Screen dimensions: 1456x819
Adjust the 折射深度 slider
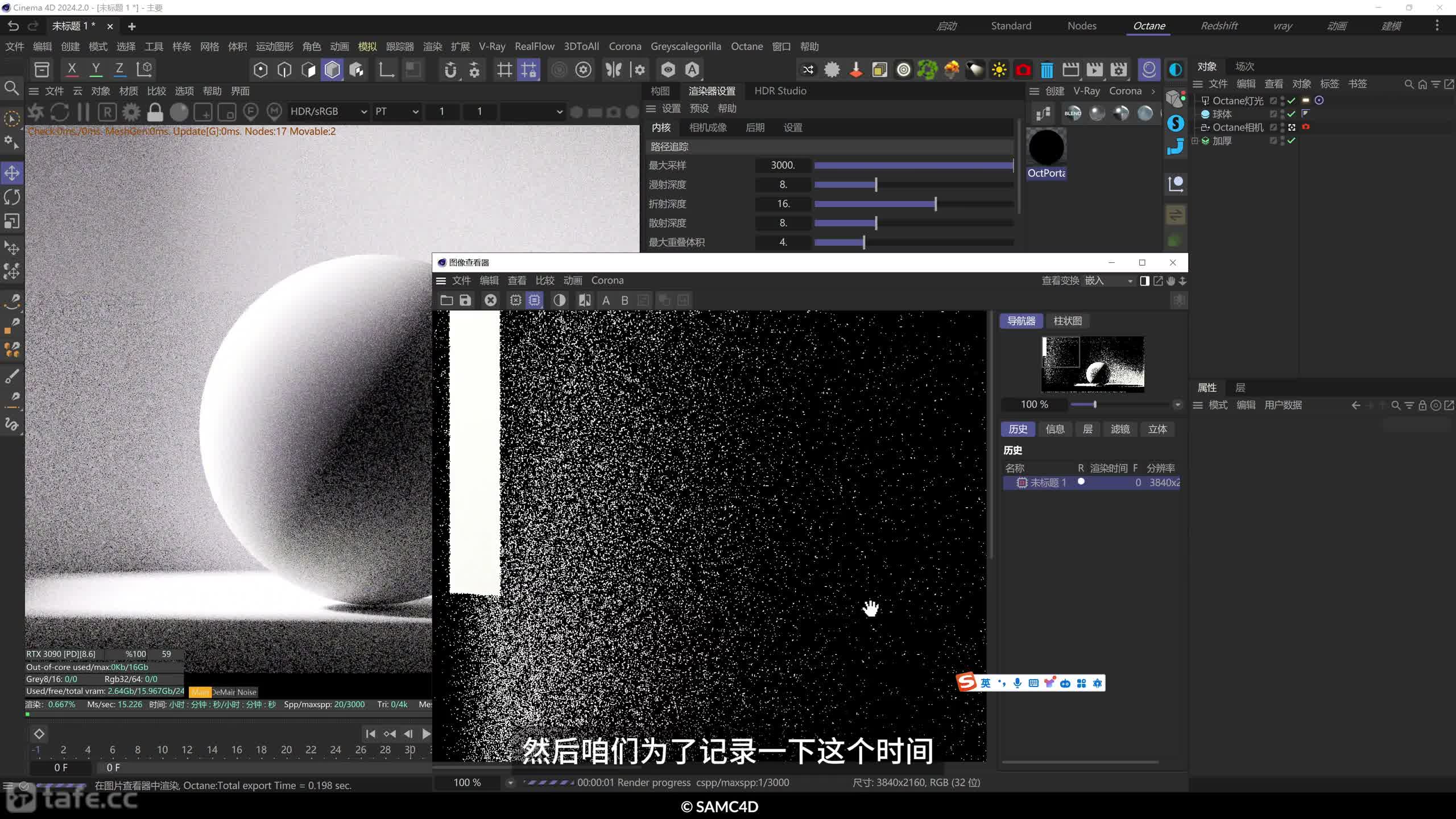pos(913,204)
